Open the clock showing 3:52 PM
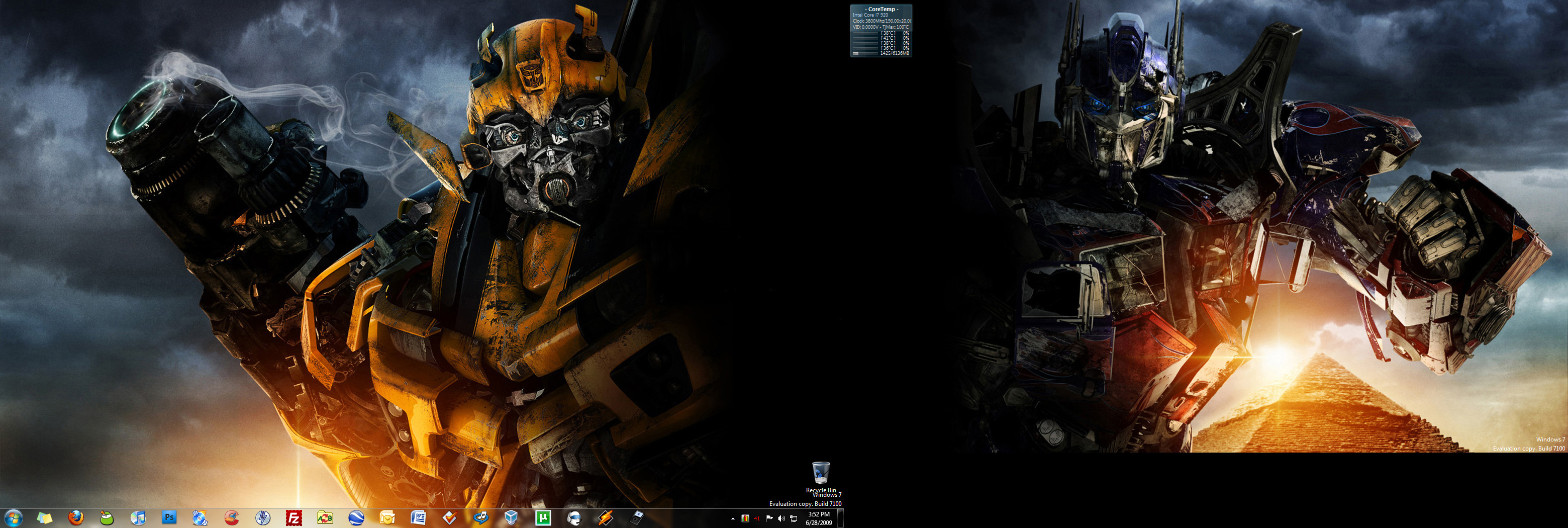Screen dimensions: 1568x528 click(819, 518)
